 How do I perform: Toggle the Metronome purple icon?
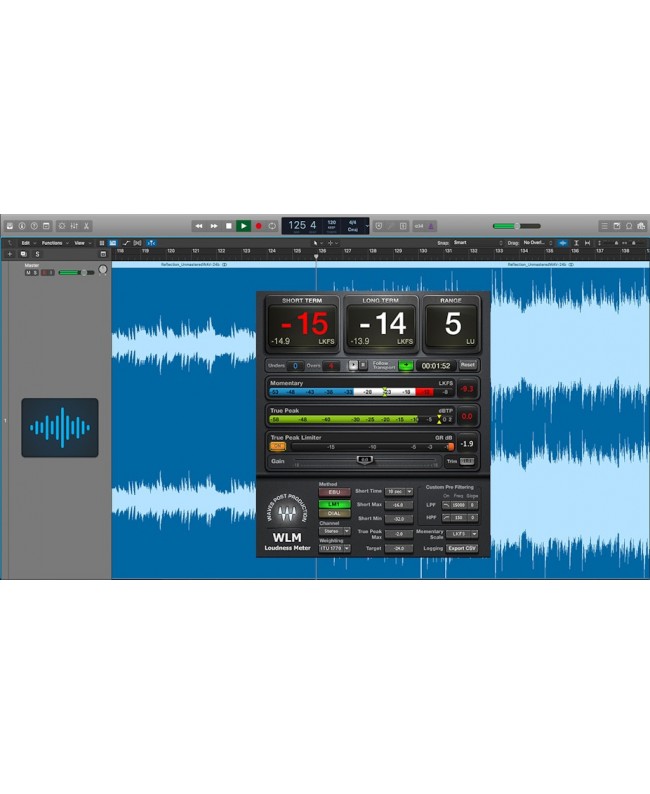click(431, 226)
